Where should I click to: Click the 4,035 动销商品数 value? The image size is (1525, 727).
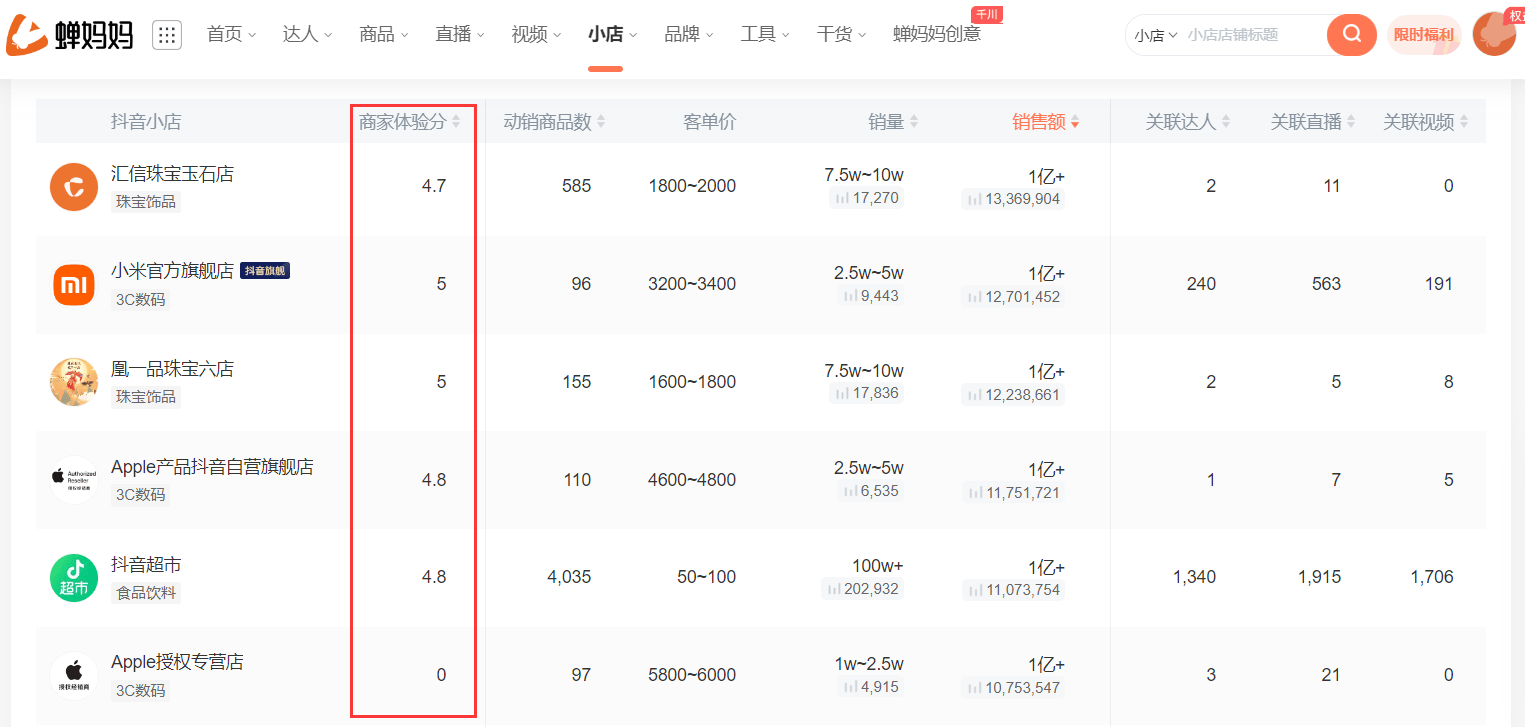click(x=569, y=577)
